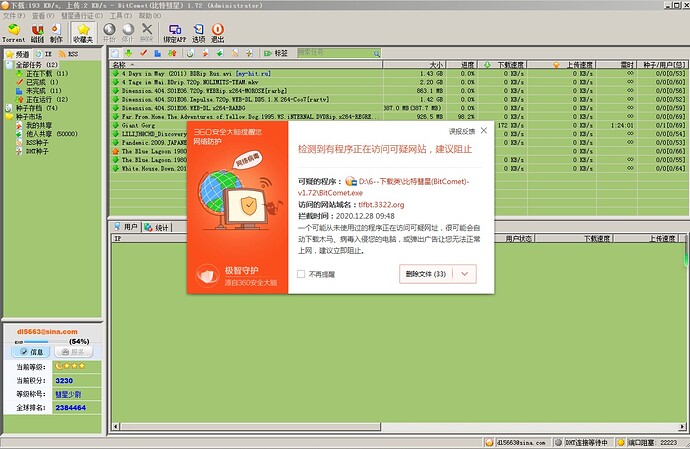Image resolution: width=690 pixels, height=449 pixels.
Task: Click the blank-page filter icon in list toolbar
Action: (115, 53)
